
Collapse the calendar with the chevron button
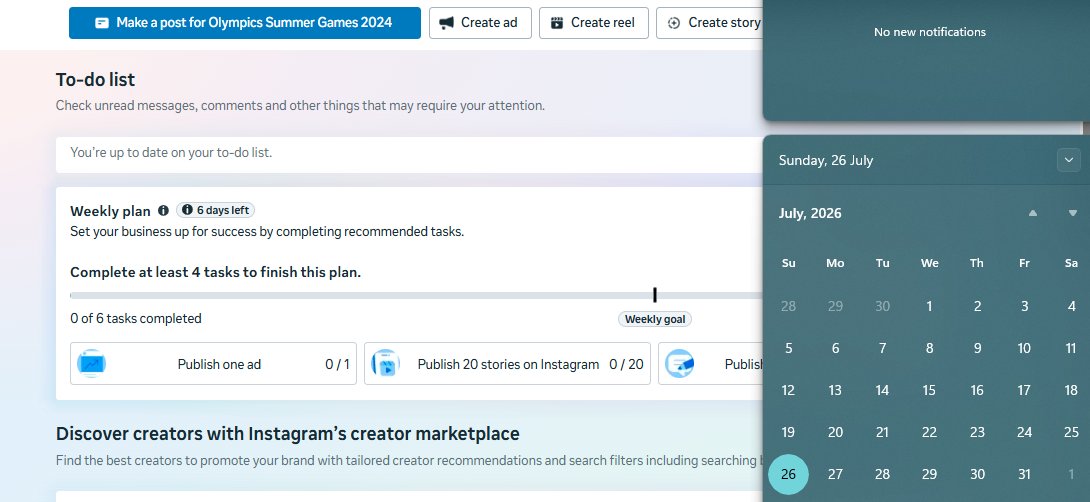point(1068,160)
